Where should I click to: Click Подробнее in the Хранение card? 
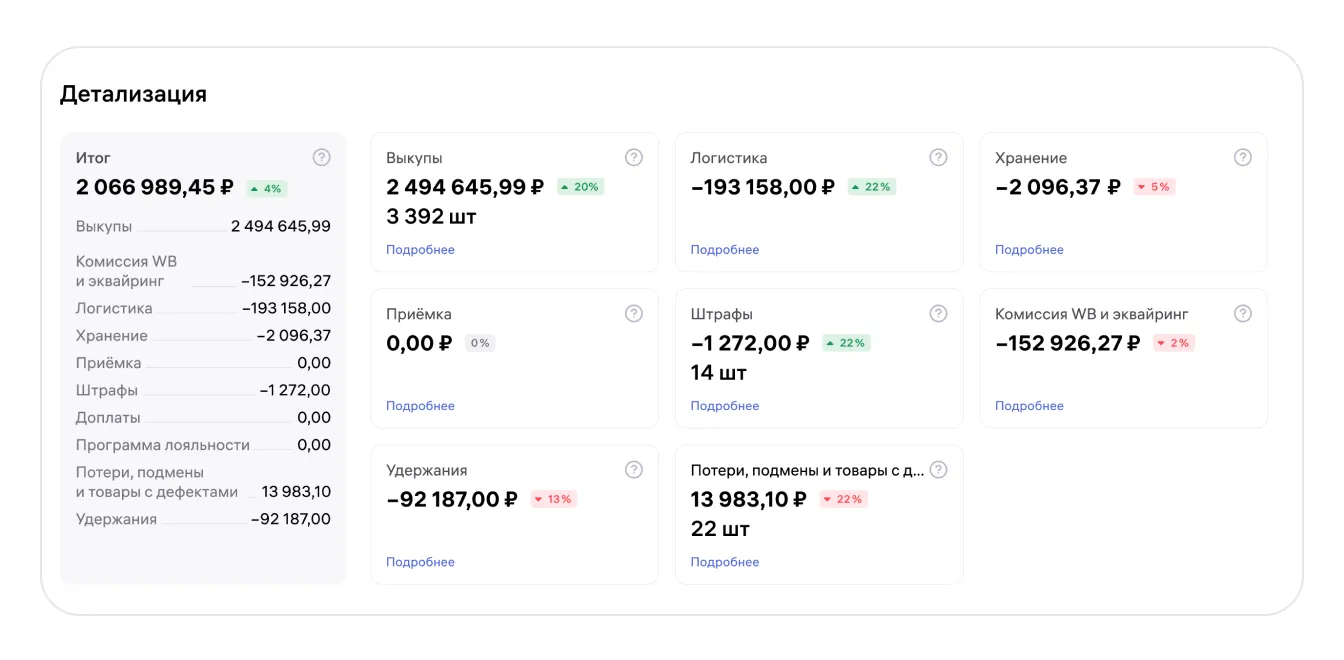pyautogui.click(x=1029, y=250)
